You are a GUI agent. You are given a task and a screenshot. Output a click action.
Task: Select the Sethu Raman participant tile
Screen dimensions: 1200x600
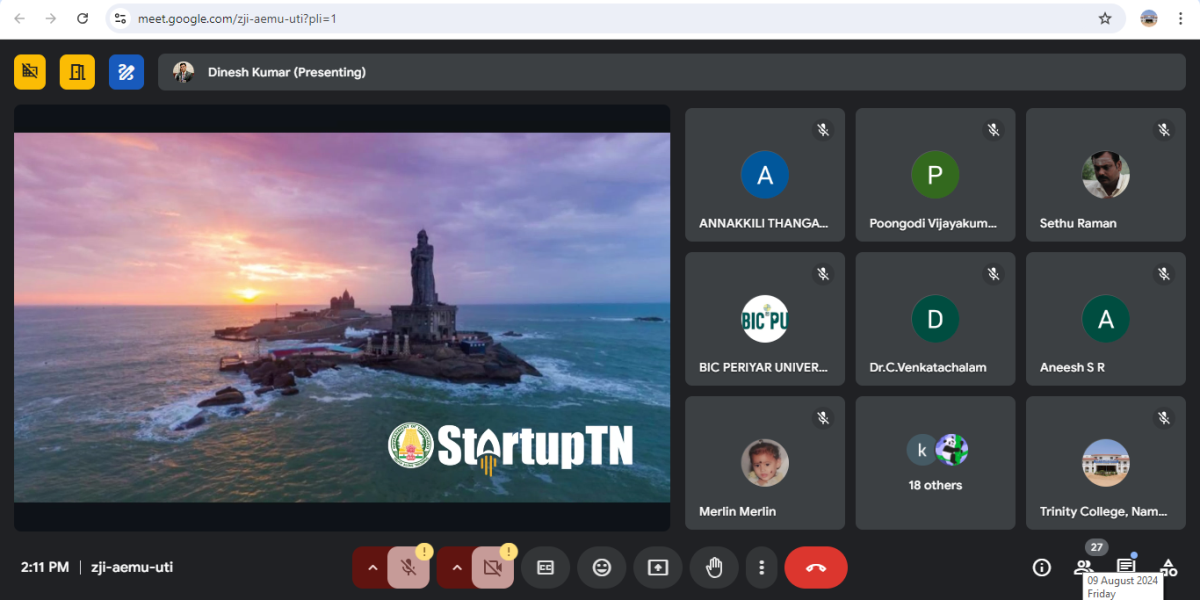pyautogui.click(x=1105, y=175)
